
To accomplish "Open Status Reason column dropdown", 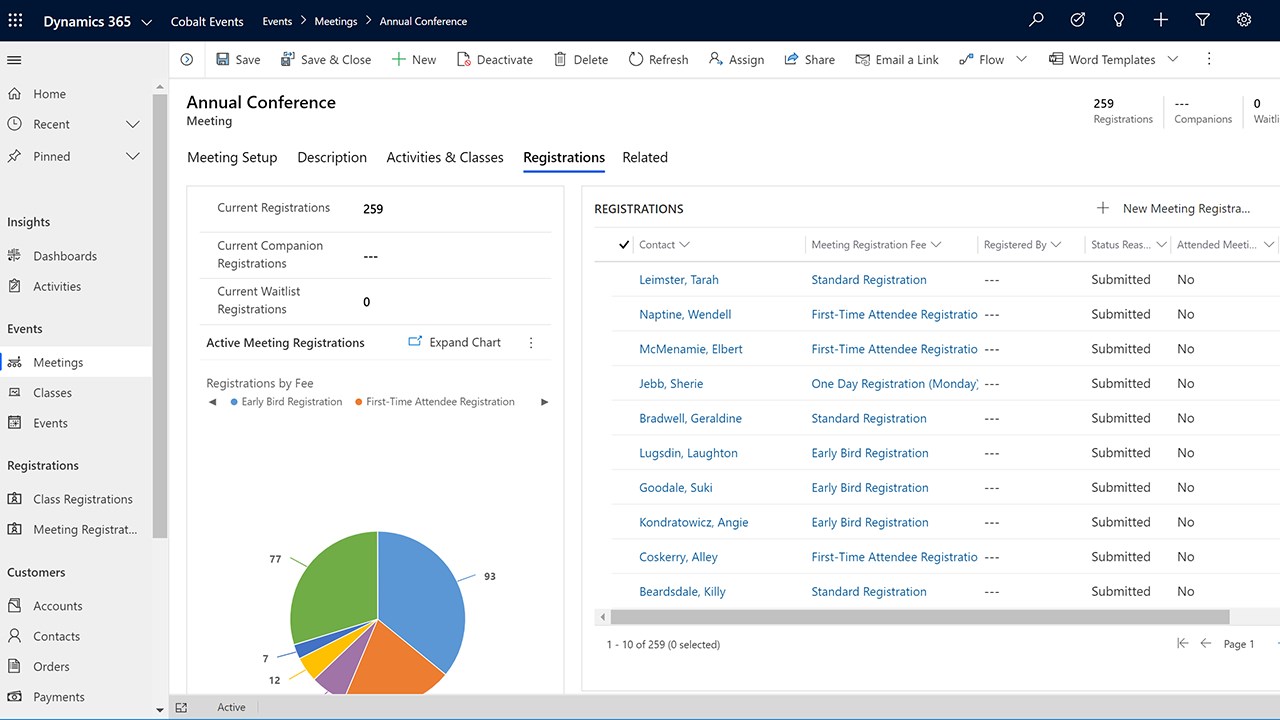I will (x=1163, y=245).
